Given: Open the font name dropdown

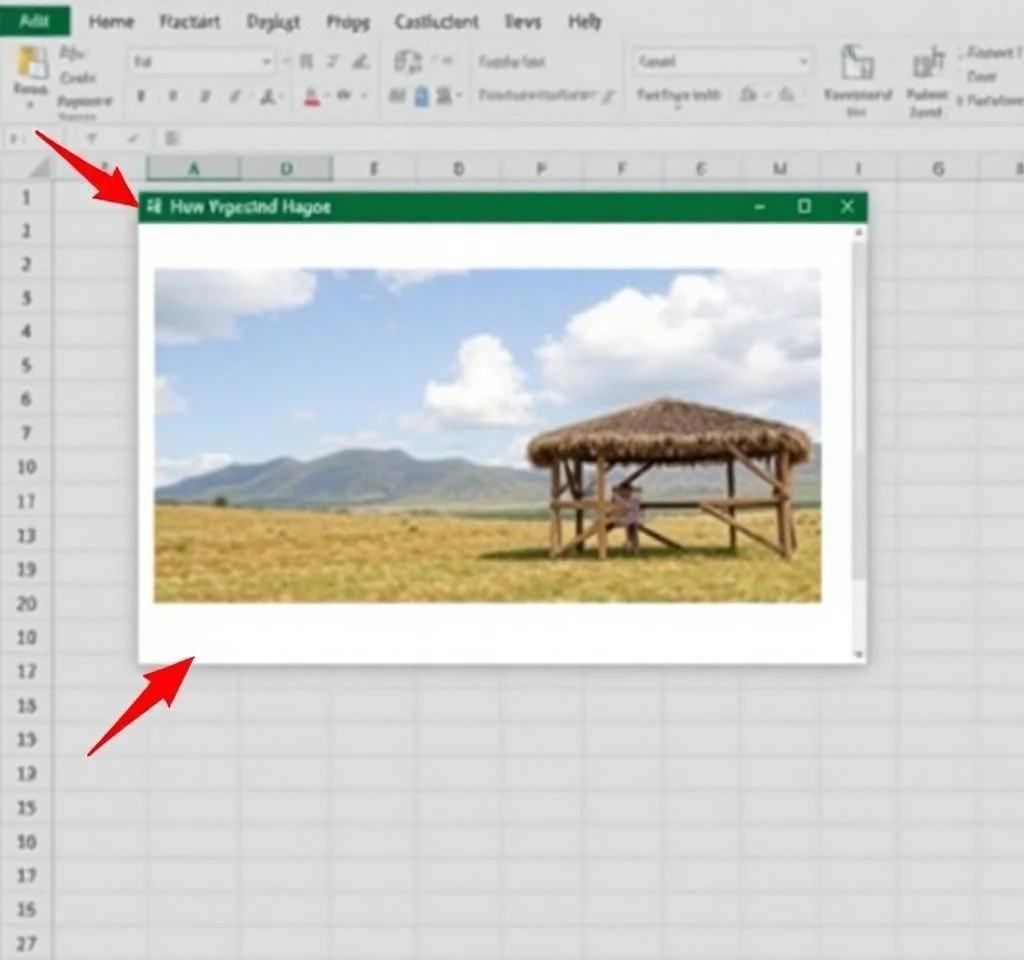Looking at the screenshot, I should pos(266,62).
